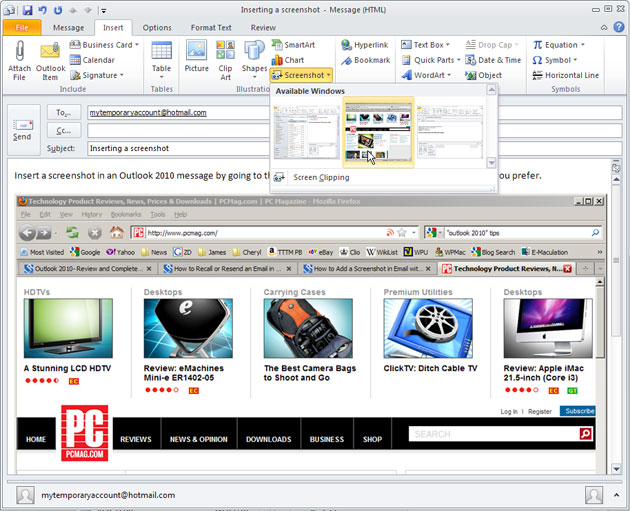Click the Attach File icon
Screen dimensions: 630x511
point(19,55)
